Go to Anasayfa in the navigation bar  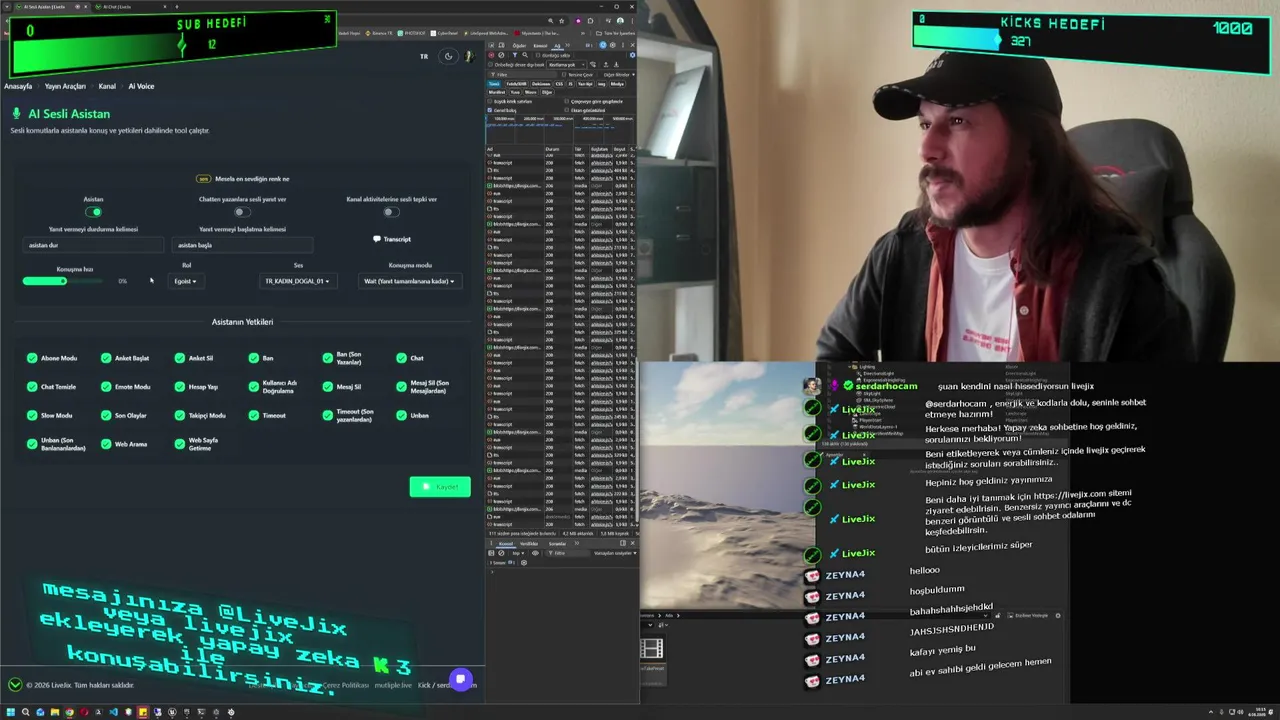[18, 86]
